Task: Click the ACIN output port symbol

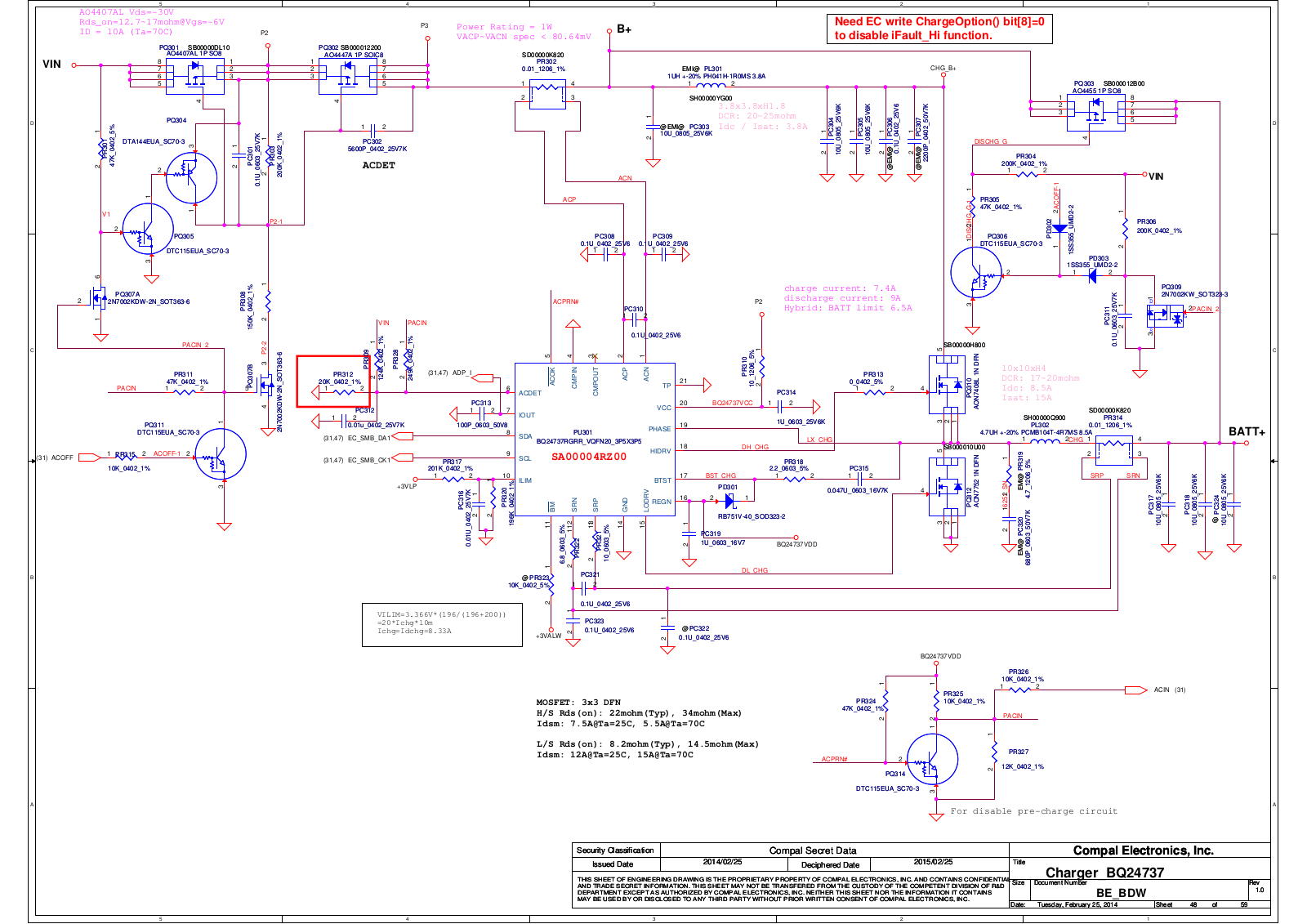Action: [1136, 690]
